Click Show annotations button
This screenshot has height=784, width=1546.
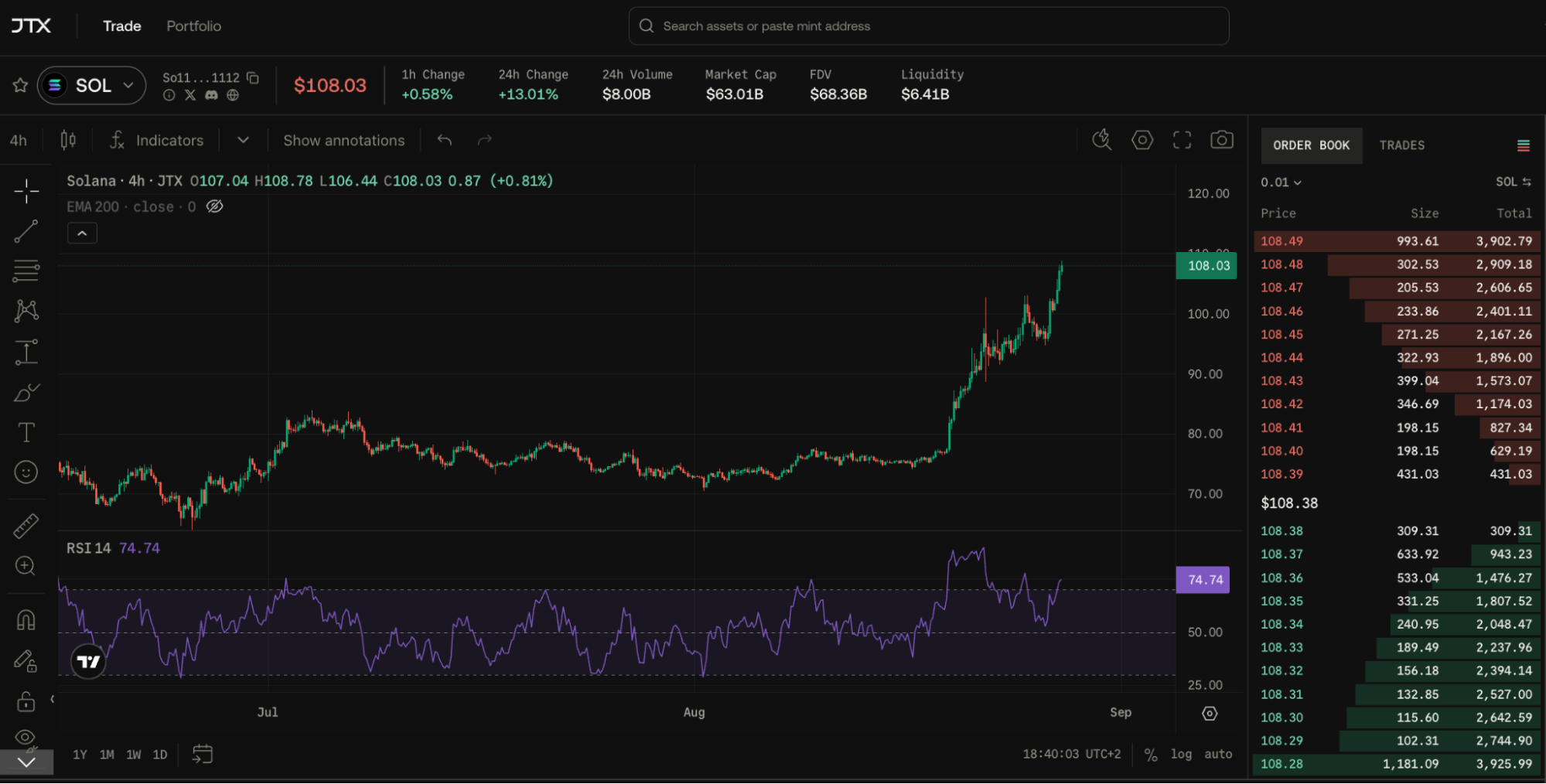[x=344, y=140]
